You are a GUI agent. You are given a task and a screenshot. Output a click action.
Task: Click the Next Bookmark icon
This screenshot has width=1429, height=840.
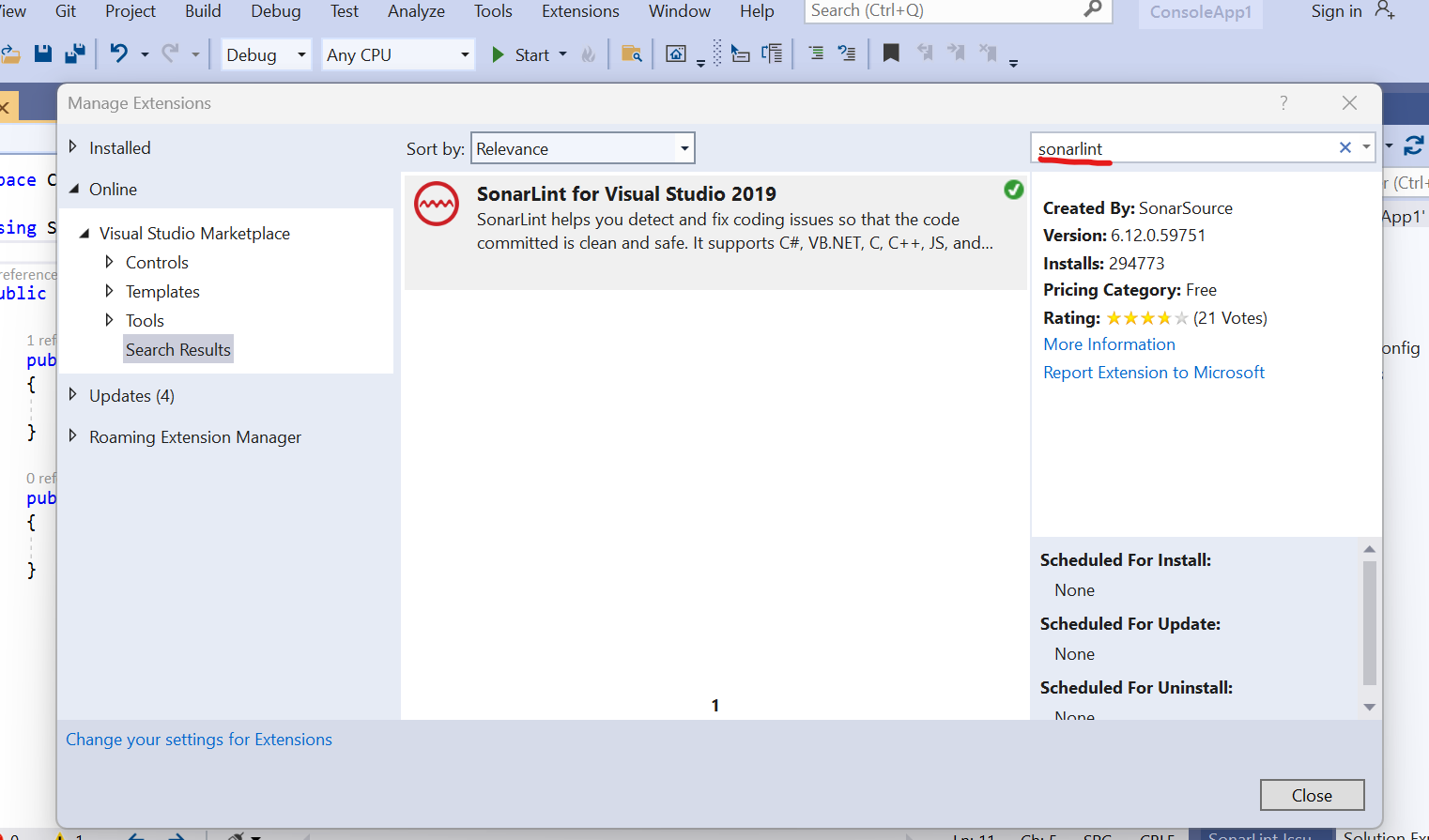click(956, 53)
